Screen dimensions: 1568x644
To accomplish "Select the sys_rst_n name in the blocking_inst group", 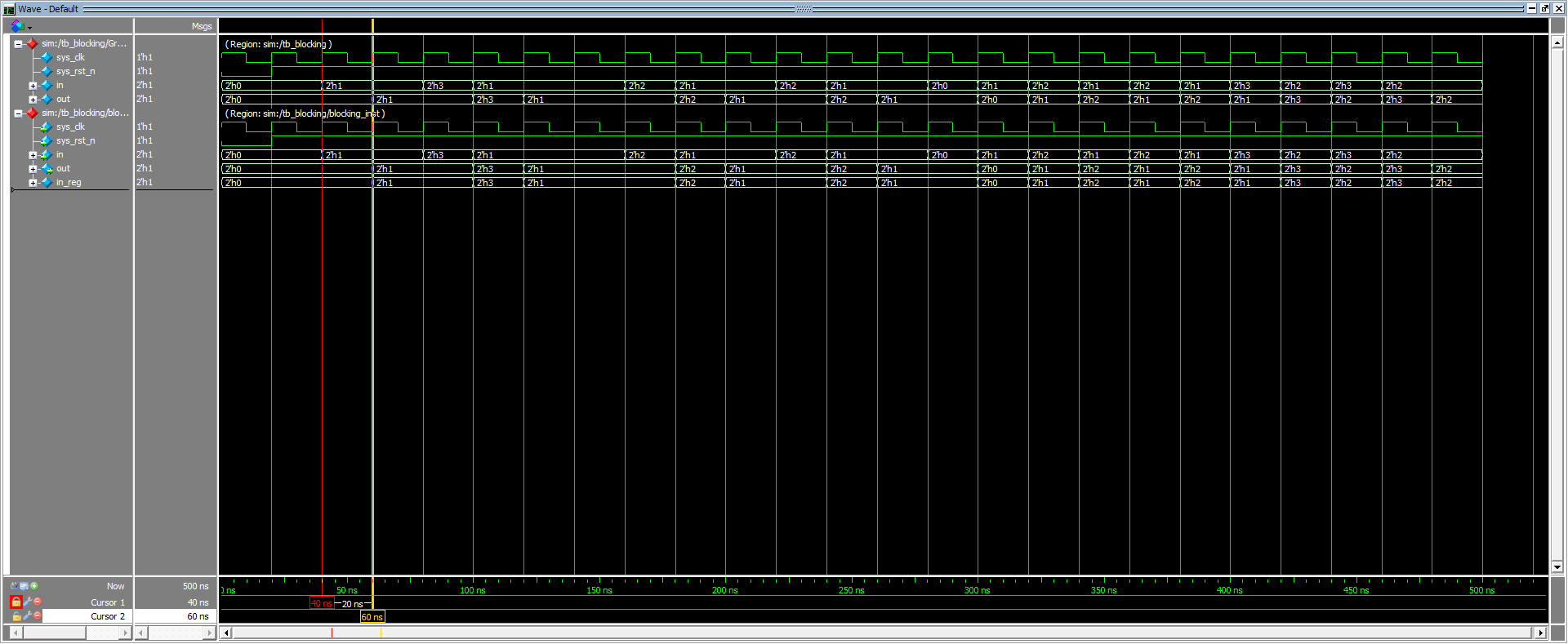I will pyautogui.click(x=75, y=141).
